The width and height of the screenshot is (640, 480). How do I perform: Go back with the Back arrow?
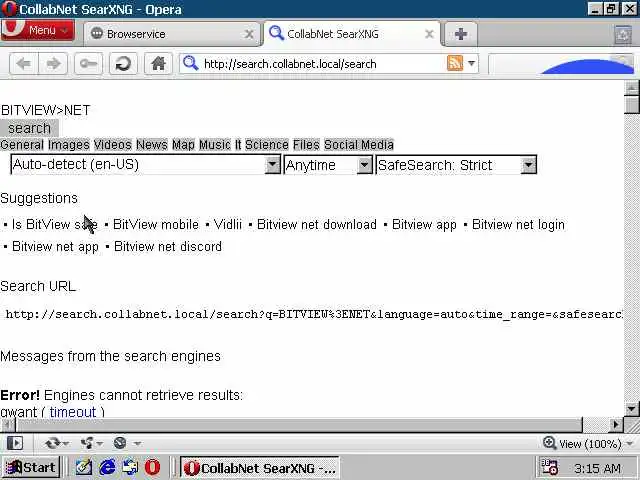coord(24,64)
